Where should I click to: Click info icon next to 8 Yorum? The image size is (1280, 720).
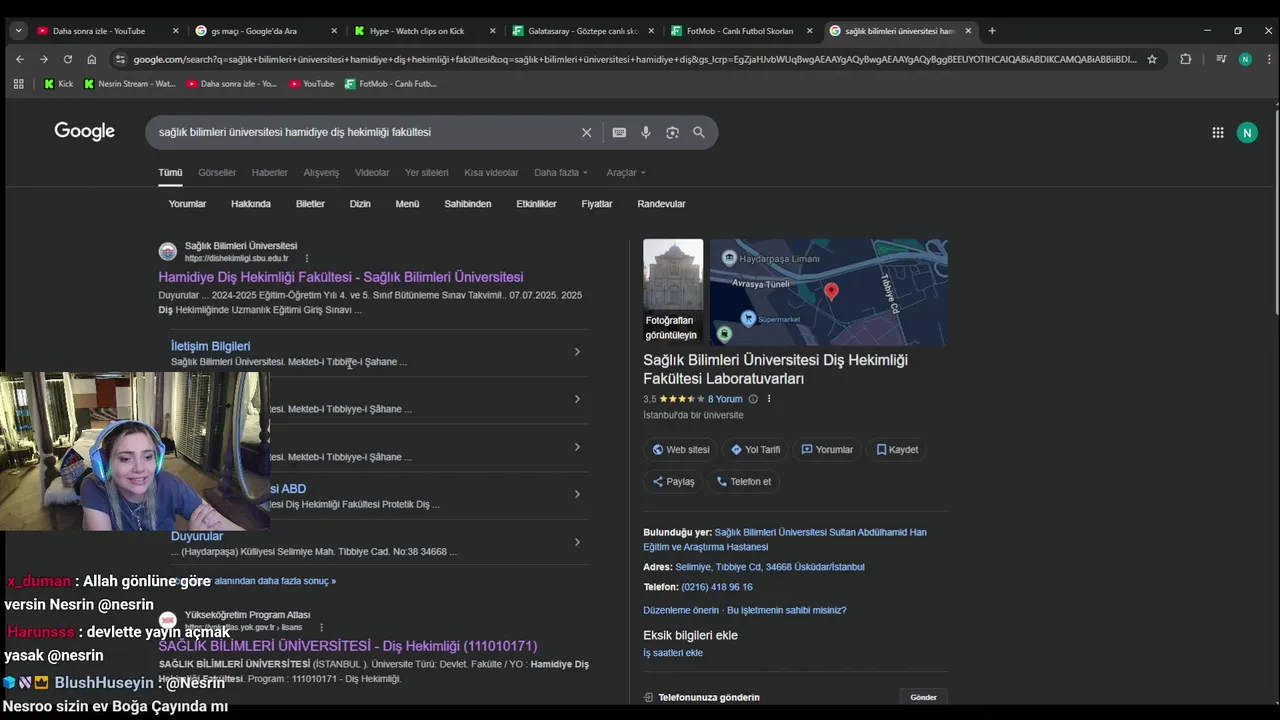click(753, 399)
